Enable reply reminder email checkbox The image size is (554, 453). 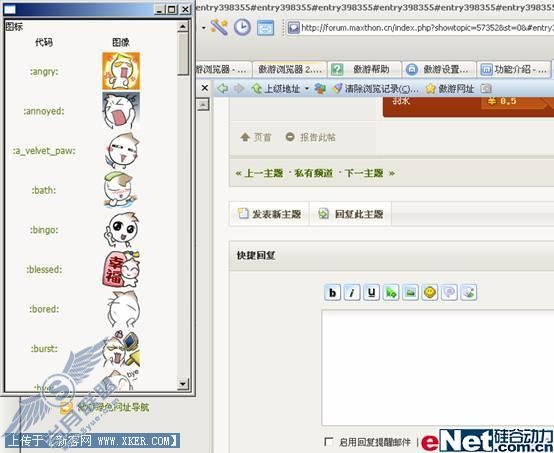[x=328, y=441]
